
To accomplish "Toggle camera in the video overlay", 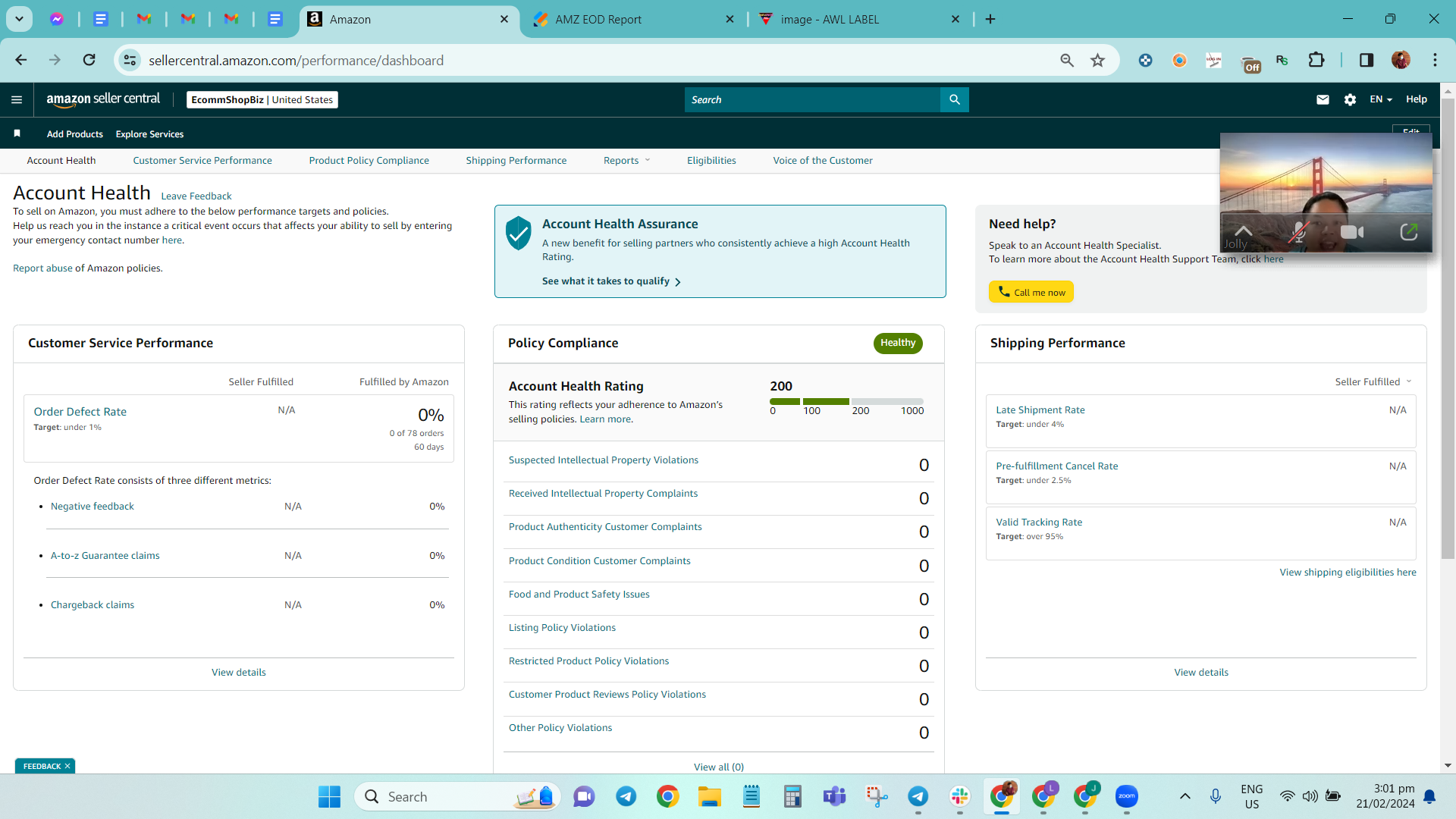I will point(1352,232).
